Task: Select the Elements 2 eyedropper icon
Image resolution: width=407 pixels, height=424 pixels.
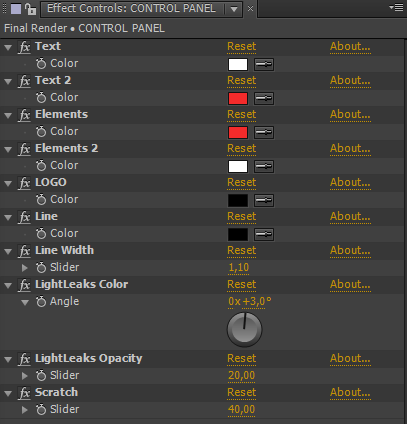Action: click(264, 166)
